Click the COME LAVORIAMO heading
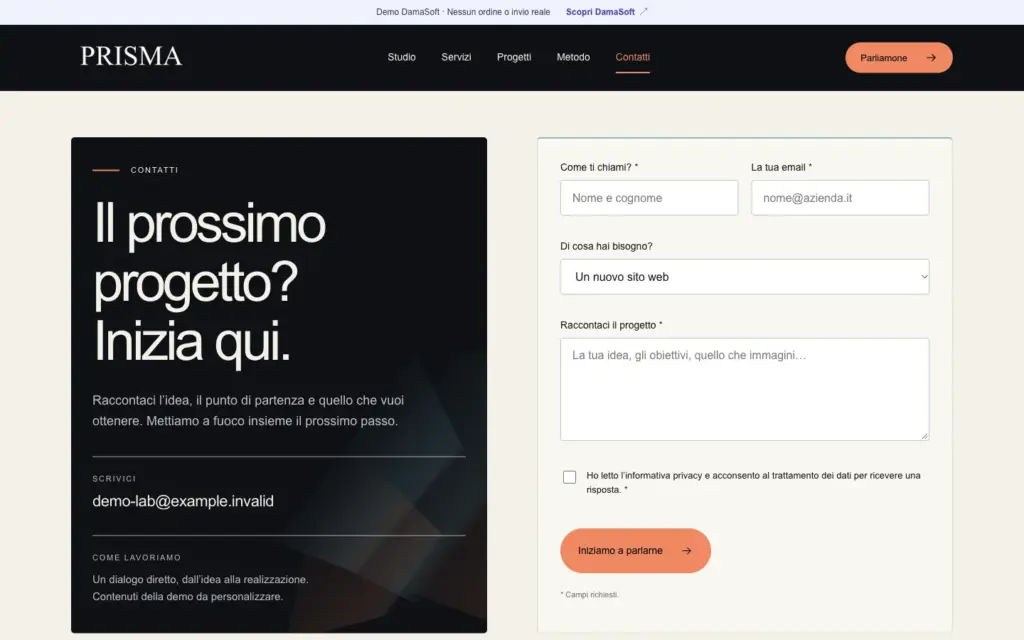Viewport: 1024px width, 640px height. tap(136, 558)
